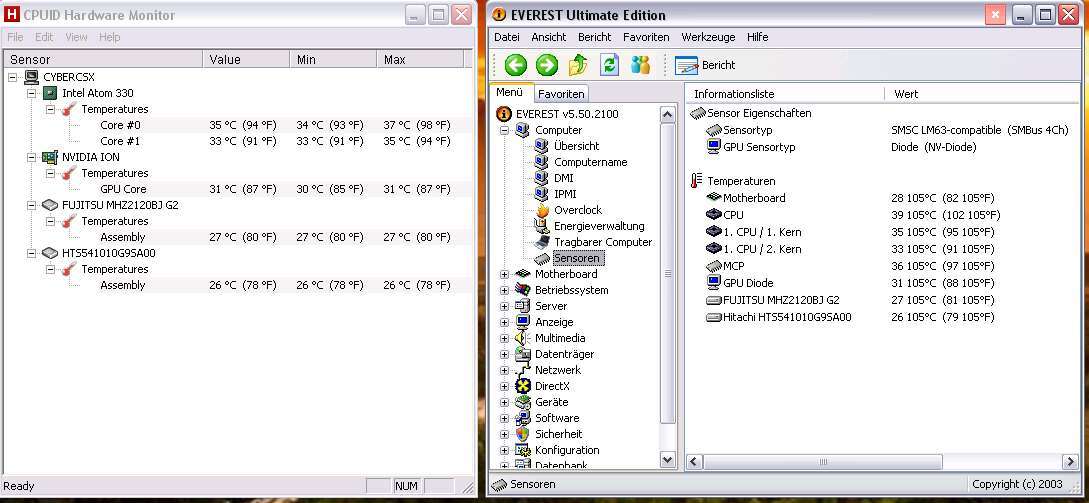
Task: Click the Netzwerk tree icon
Action: tap(523, 370)
